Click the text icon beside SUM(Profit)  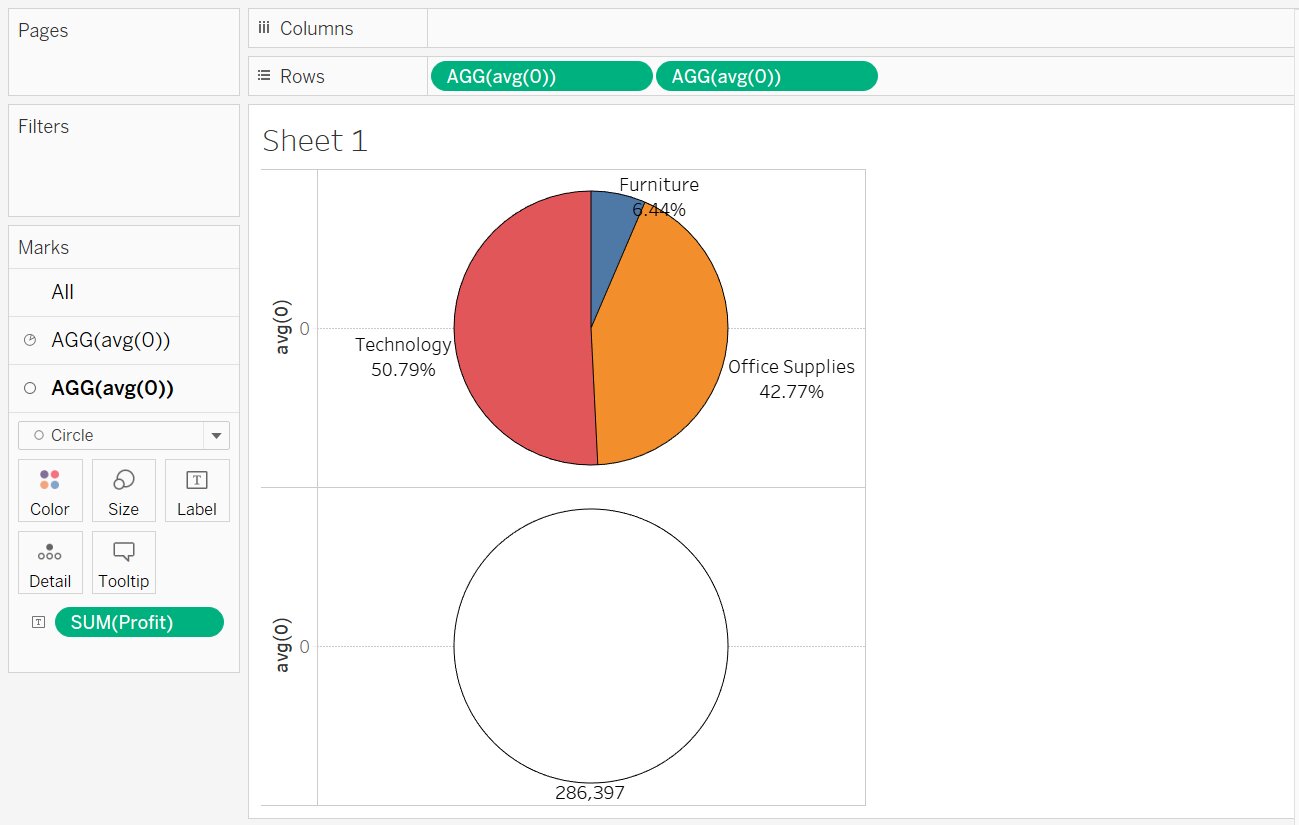(x=38, y=622)
